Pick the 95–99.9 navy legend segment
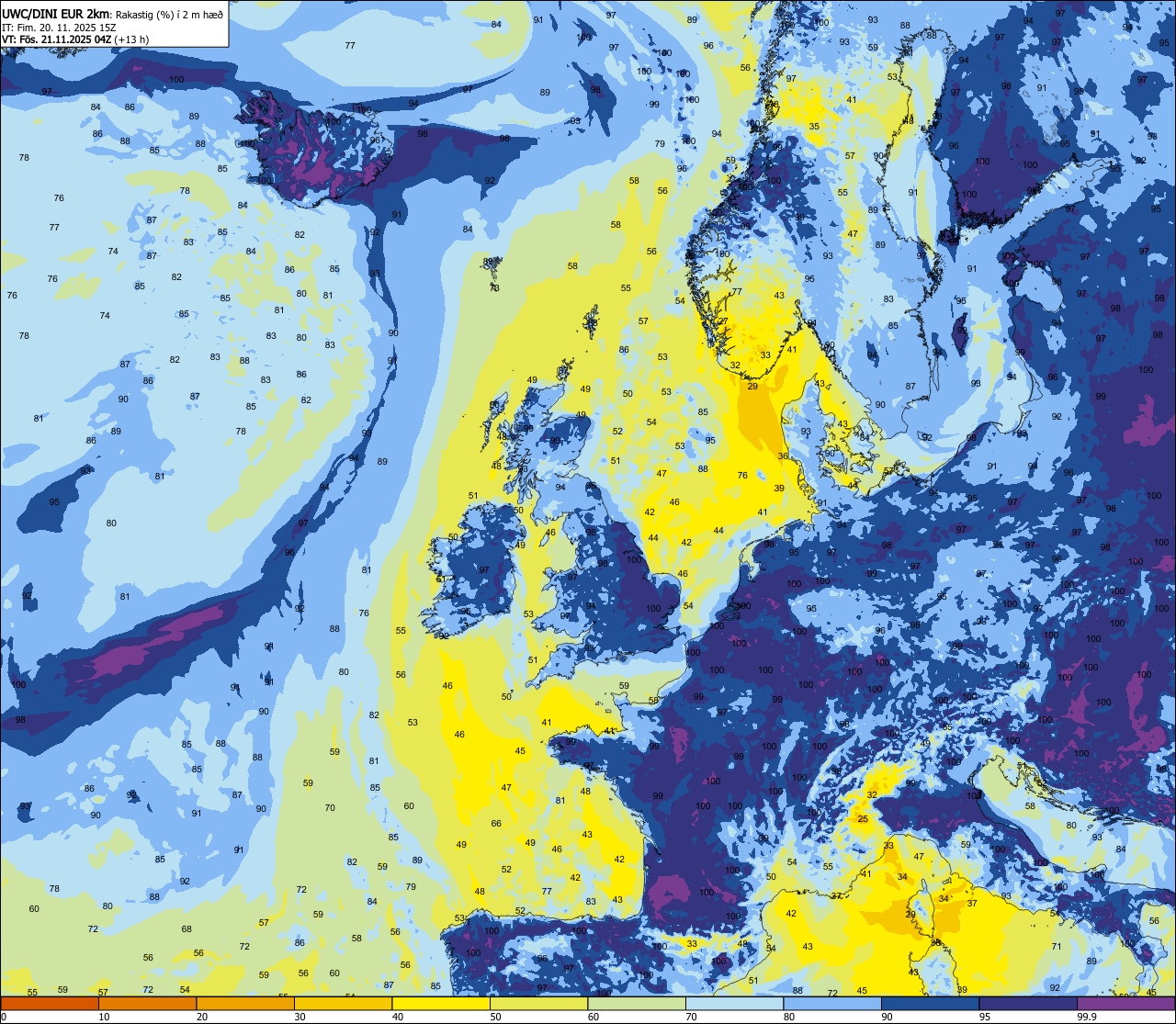The height and width of the screenshot is (1024, 1176). pyautogui.click(x=1028, y=1004)
